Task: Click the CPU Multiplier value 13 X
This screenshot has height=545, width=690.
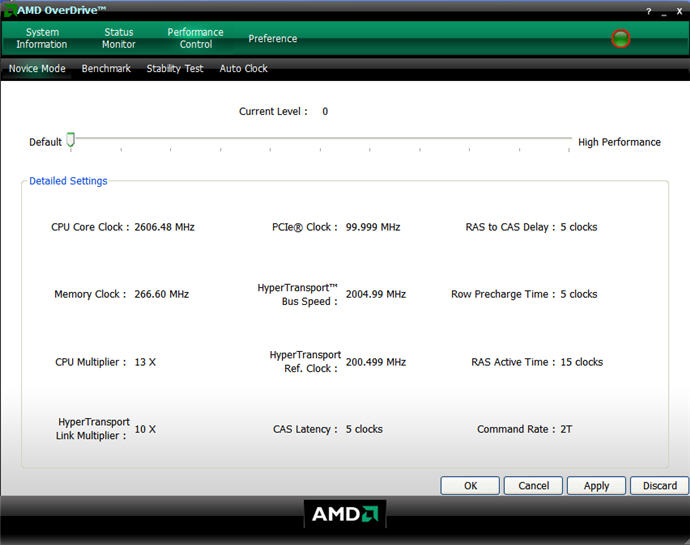Action: coord(145,362)
